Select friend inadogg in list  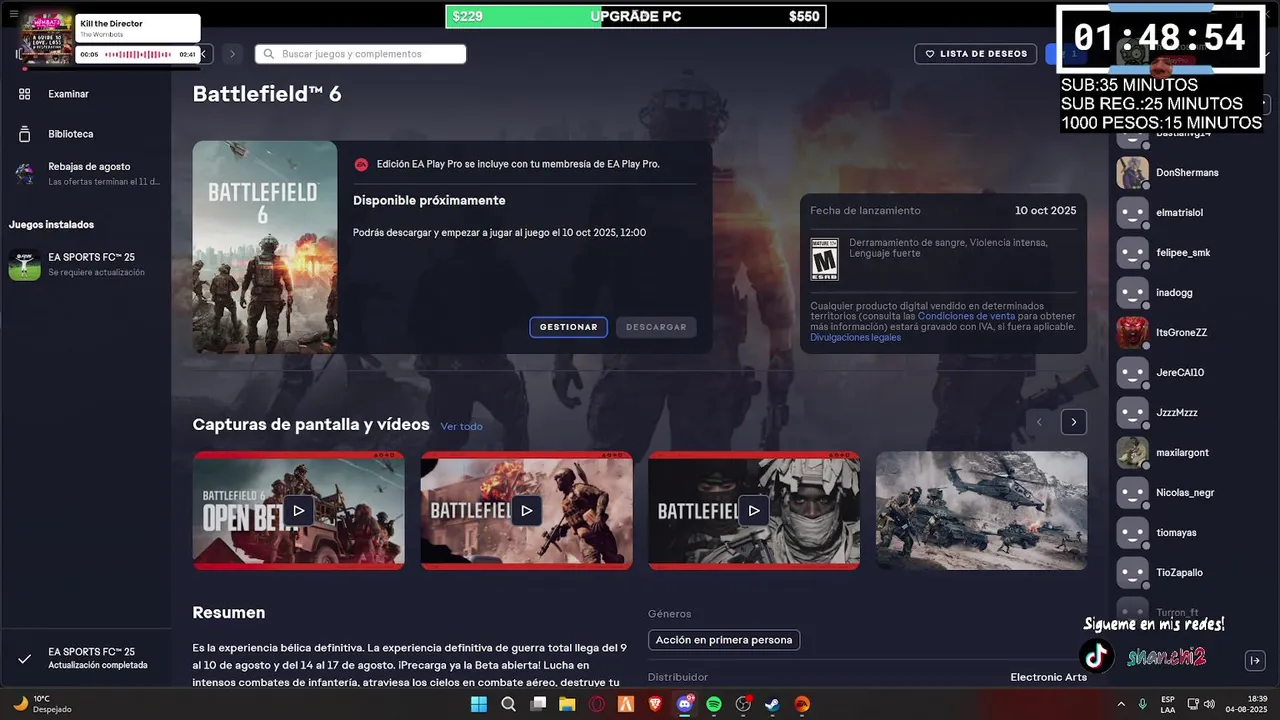click(1174, 292)
